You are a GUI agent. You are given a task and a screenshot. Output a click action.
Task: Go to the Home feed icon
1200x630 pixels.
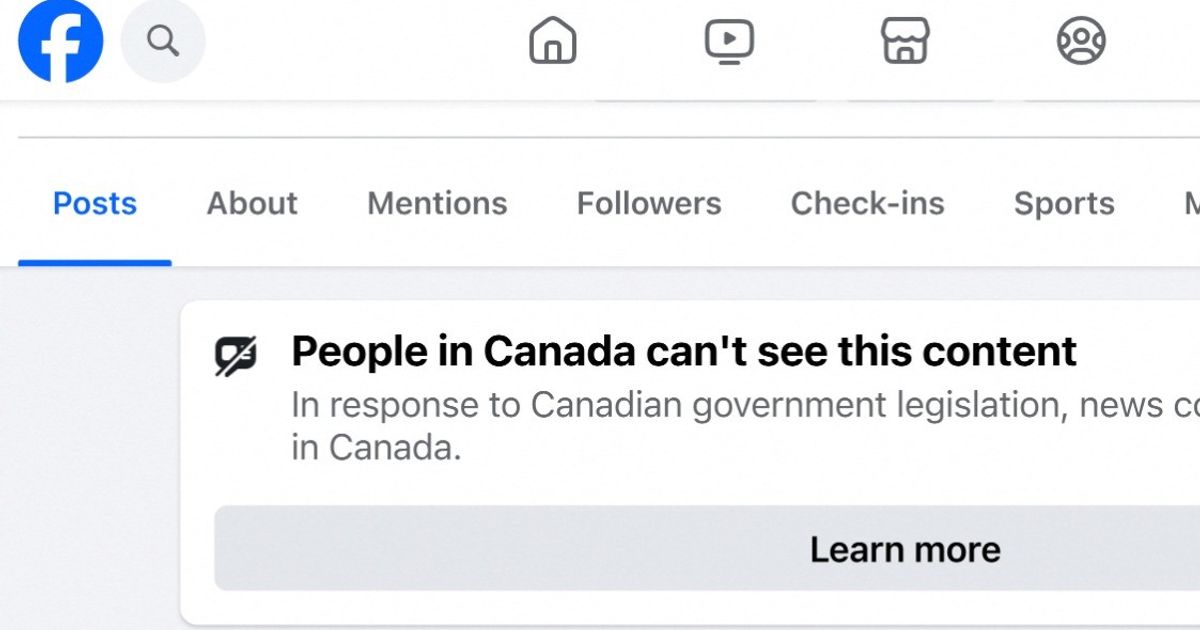[553, 41]
